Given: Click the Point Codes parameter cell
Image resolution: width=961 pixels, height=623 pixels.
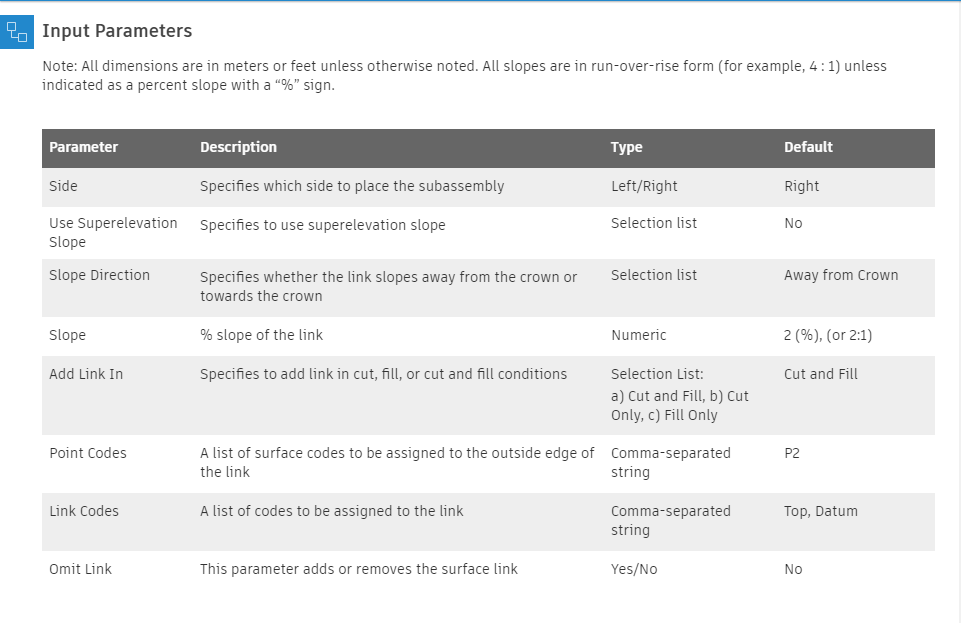Looking at the screenshot, I should tap(88, 453).
